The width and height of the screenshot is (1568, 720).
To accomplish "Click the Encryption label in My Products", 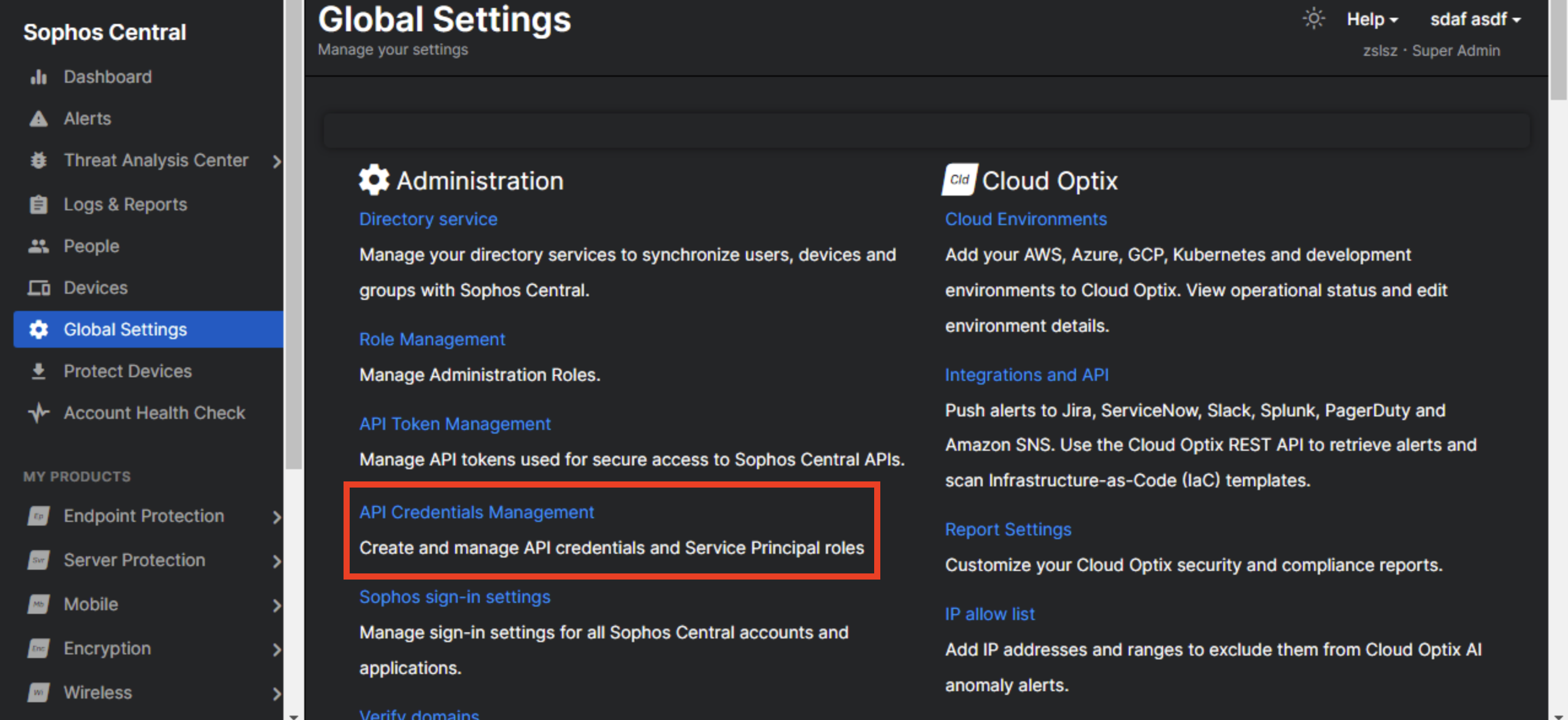I will [107, 649].
